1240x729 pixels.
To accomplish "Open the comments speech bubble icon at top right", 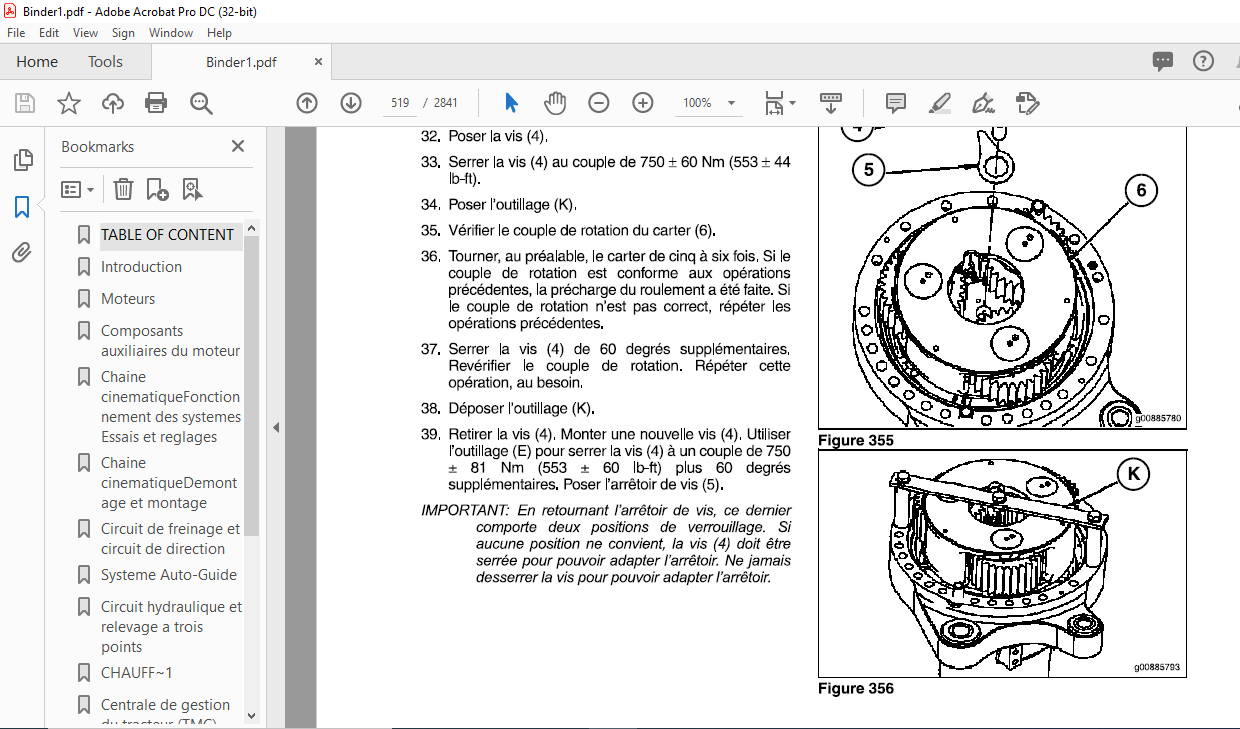I will tap(1162, 61).
